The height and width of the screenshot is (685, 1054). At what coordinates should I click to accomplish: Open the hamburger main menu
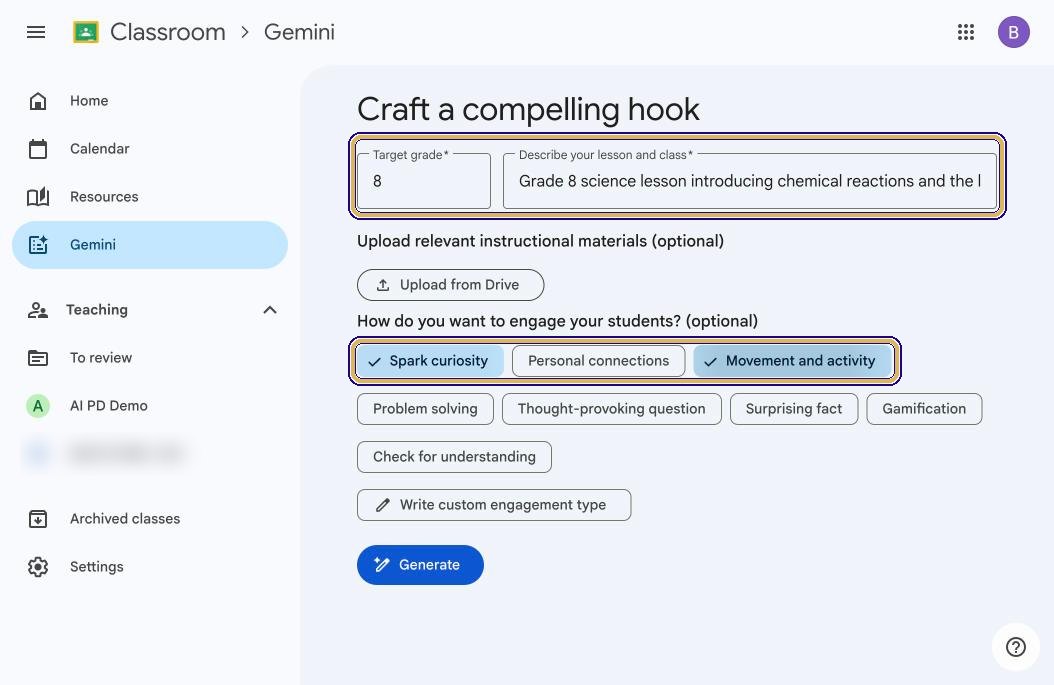pyautogui.click(x=36, y=32)
